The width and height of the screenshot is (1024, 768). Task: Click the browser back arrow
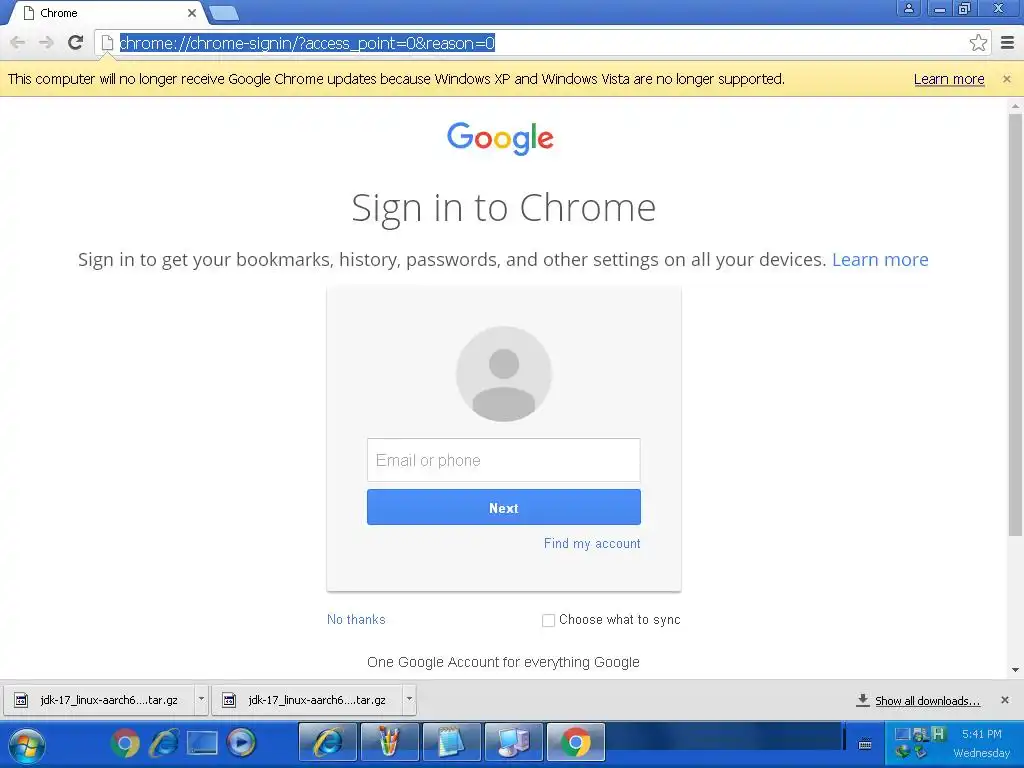pos(18,43)
